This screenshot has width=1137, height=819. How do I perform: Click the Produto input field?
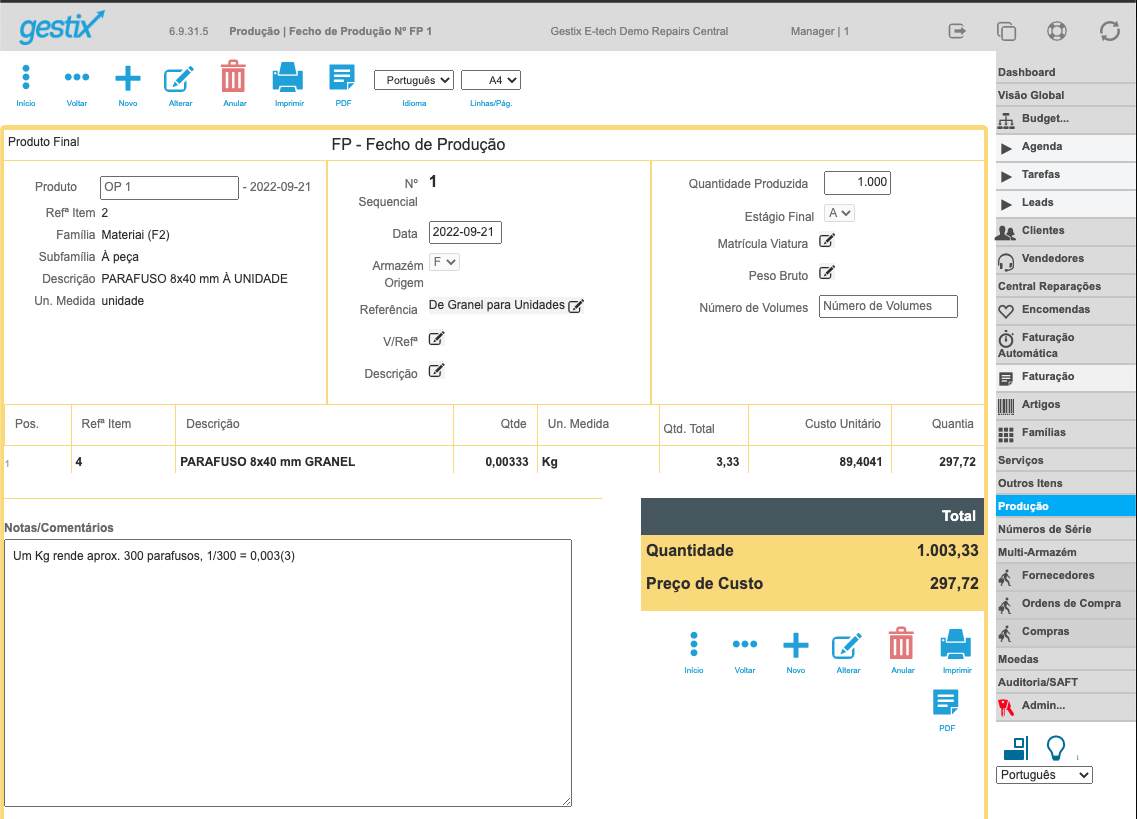click(169, 187)
